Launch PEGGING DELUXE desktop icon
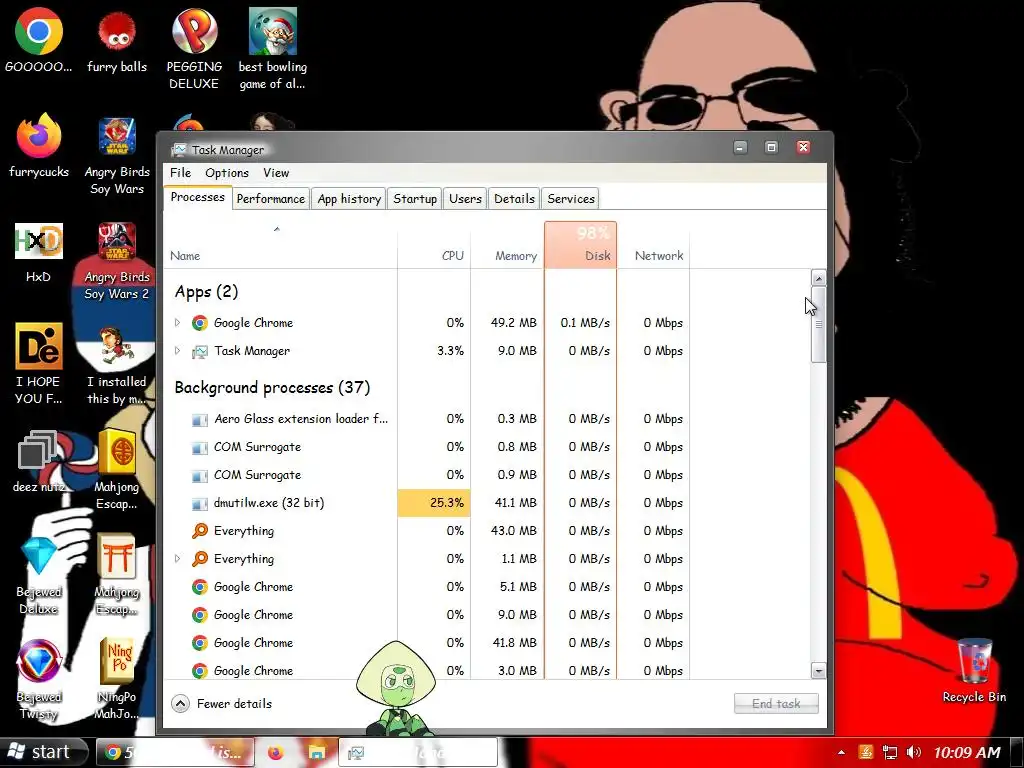The width and height of the screenshot is (1024, 768). pos(194,49)
